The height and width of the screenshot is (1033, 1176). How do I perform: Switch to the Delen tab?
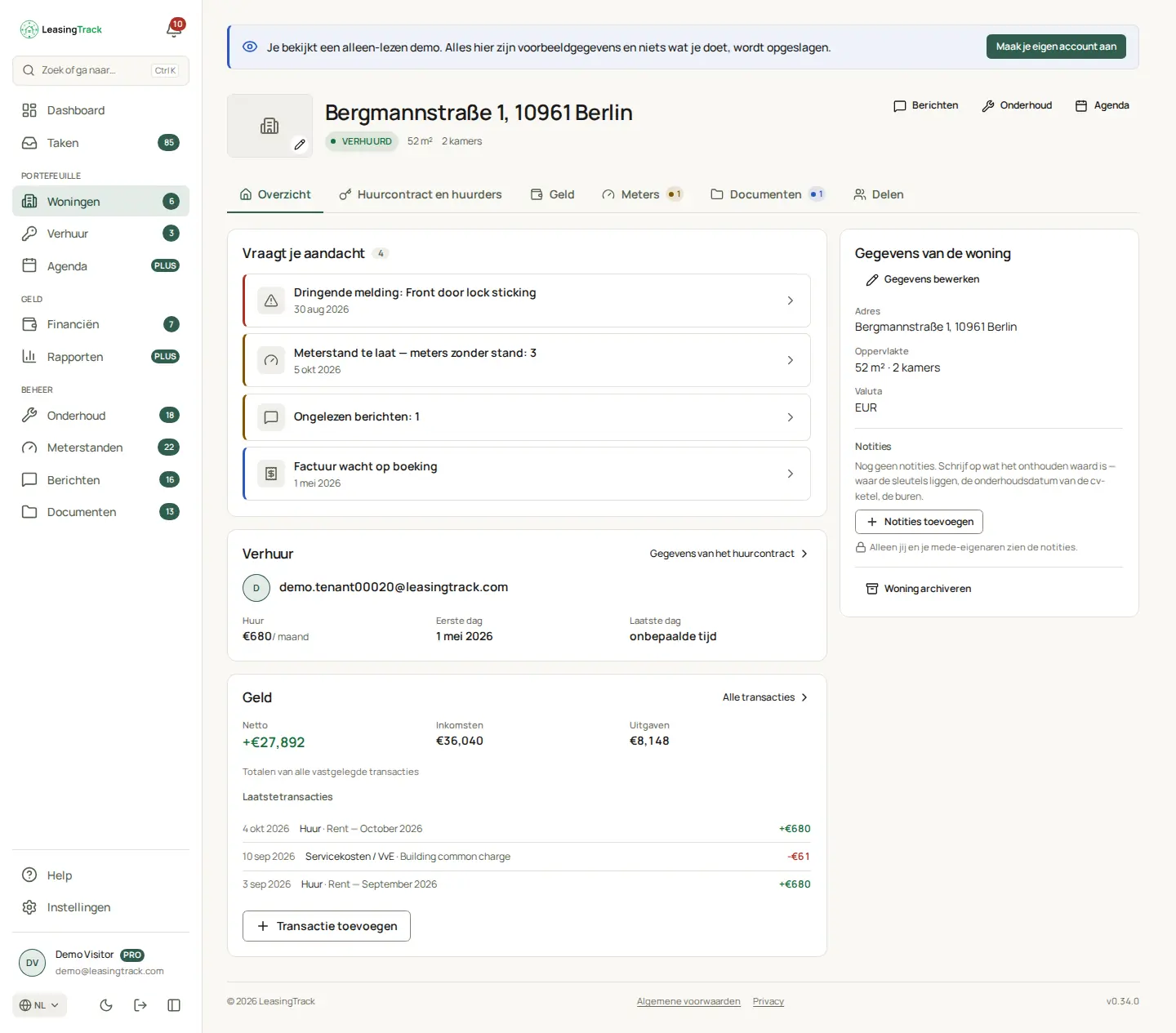[x=879, y=194]
